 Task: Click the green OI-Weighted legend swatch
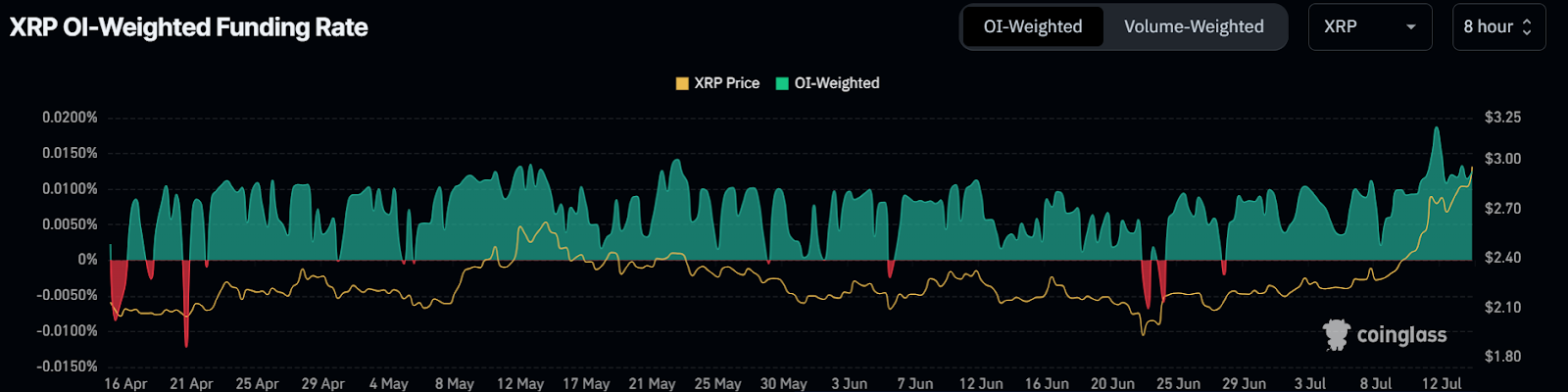(782, 83)
